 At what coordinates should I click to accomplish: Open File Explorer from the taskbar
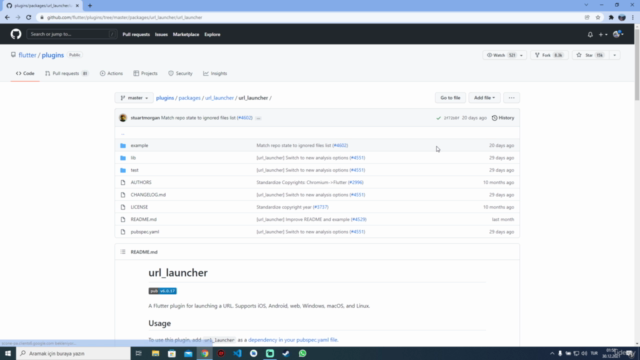pos(156,353)
